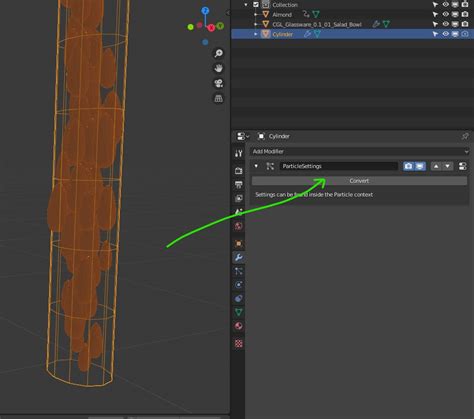Click the Zoom magnifier viewport icon
The width and height of the screenshot is (474, 419).
pos(218,53)
